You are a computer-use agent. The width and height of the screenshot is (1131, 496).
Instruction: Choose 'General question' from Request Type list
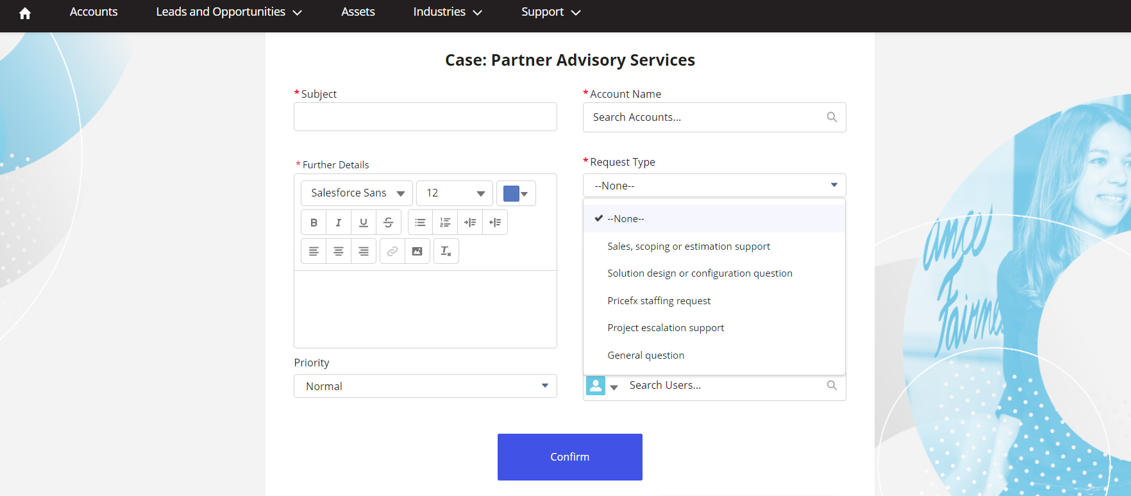(646, 355)
